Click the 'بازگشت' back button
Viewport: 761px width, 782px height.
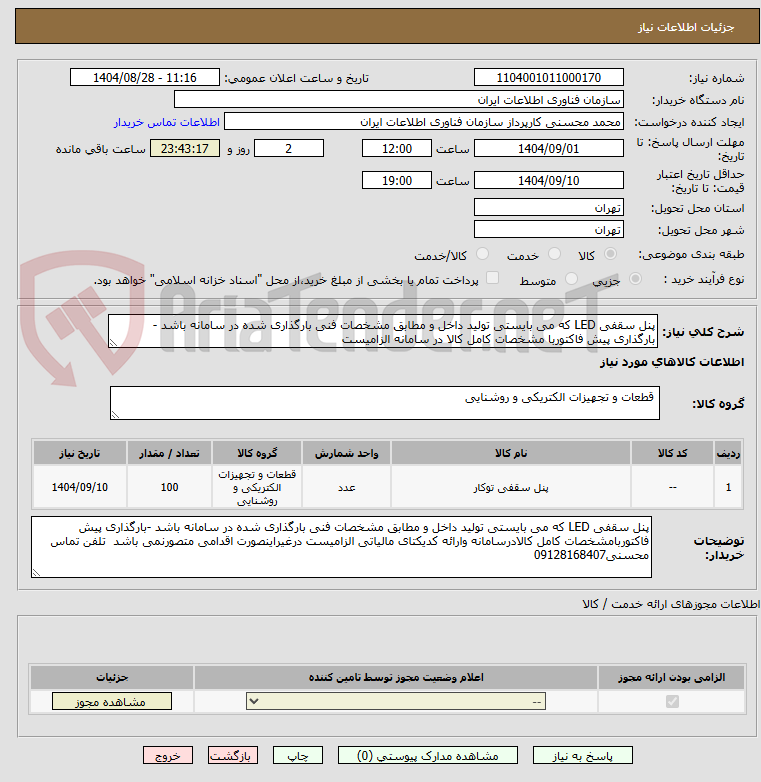pos(232,756)
